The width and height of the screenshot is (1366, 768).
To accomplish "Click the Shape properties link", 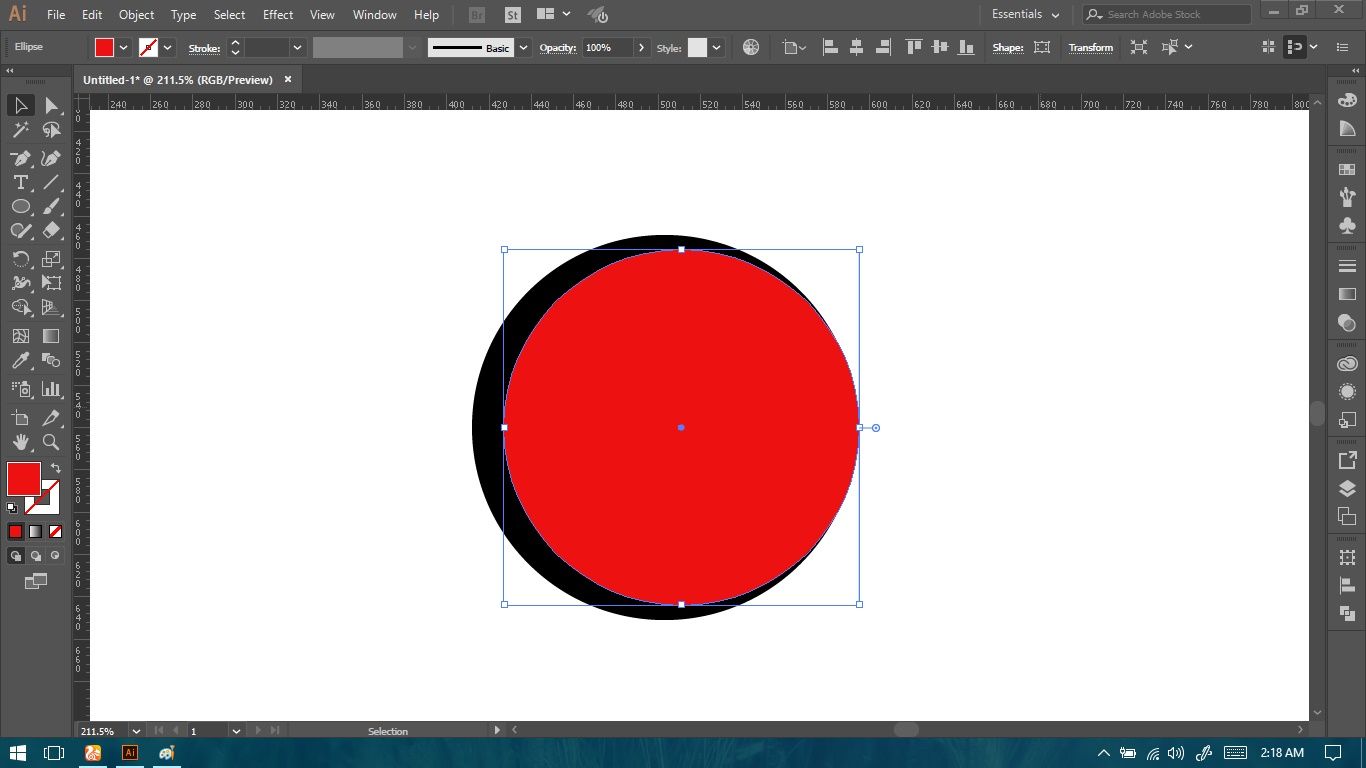I will point(1008,48).
